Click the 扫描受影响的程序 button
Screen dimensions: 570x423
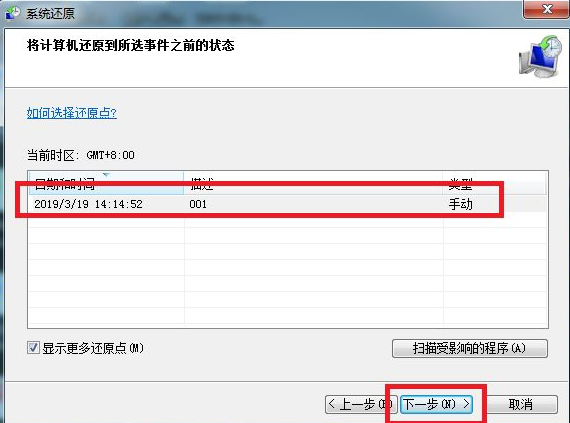tap(470, 349)
